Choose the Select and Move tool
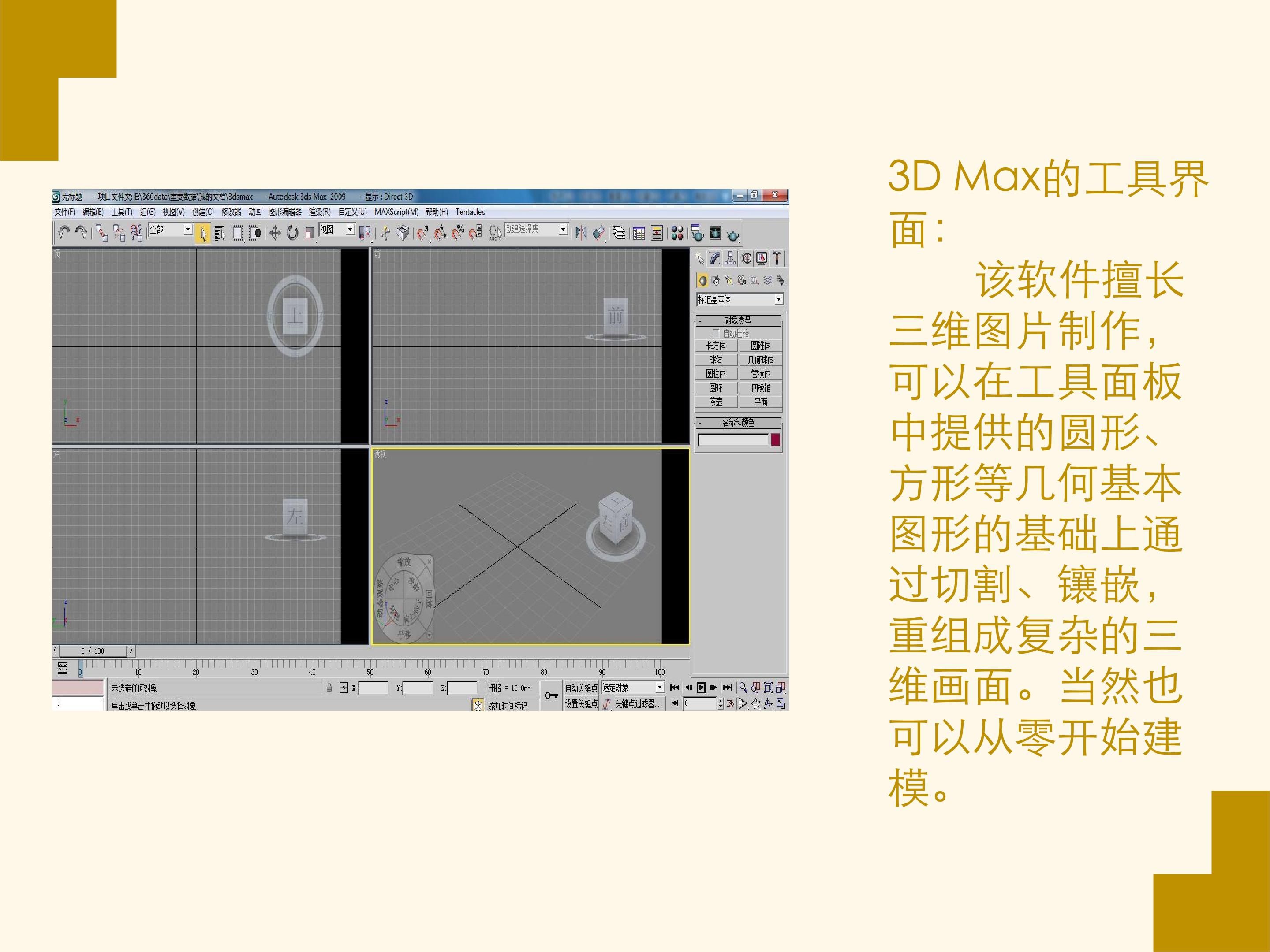This screenshot has height=952, width=1270. tap(275, 233)
